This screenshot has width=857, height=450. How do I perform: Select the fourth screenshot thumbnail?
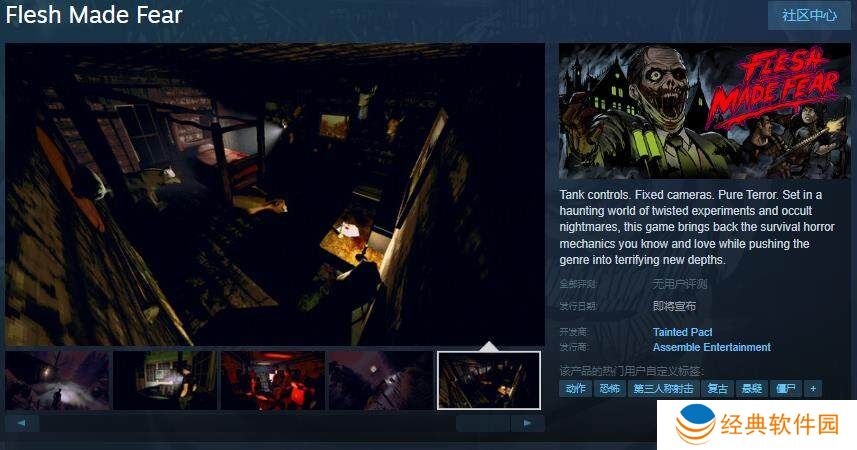[381, 380]
